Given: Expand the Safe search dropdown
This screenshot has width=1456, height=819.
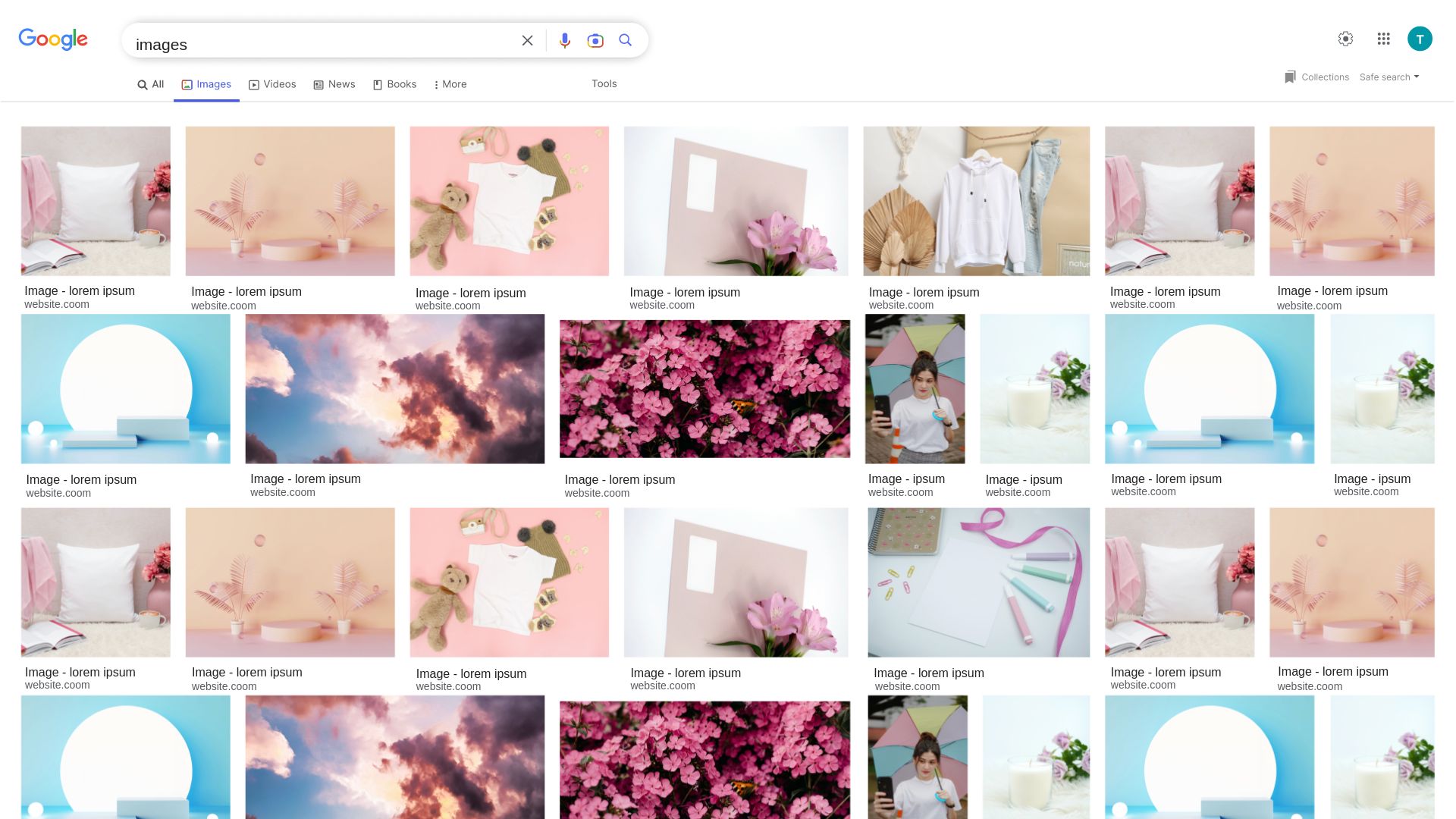Looking at the screenshot, I should (x=1389, y=77).
